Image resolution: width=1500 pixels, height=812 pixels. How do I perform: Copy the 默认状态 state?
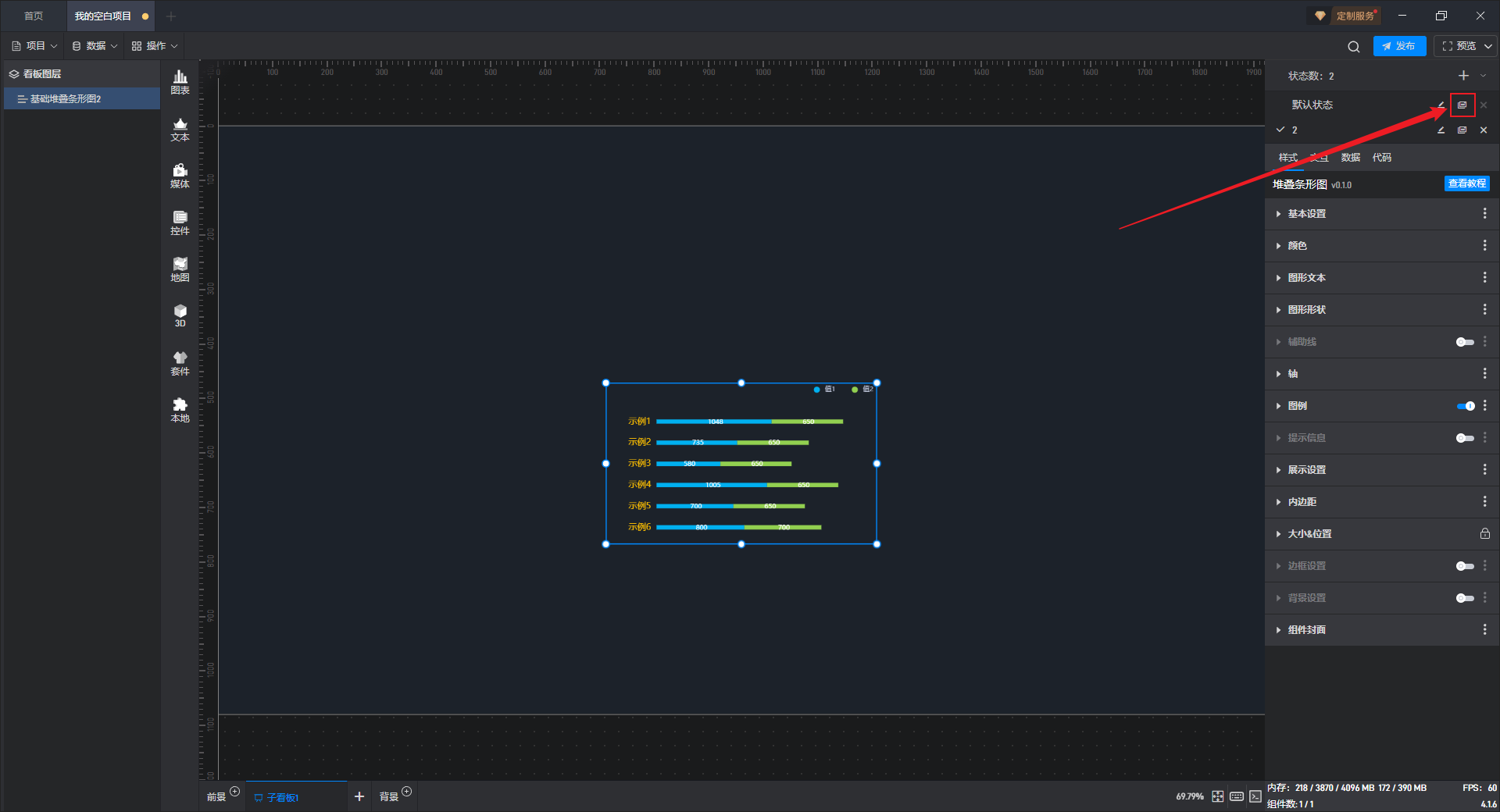click(1462, 105)
